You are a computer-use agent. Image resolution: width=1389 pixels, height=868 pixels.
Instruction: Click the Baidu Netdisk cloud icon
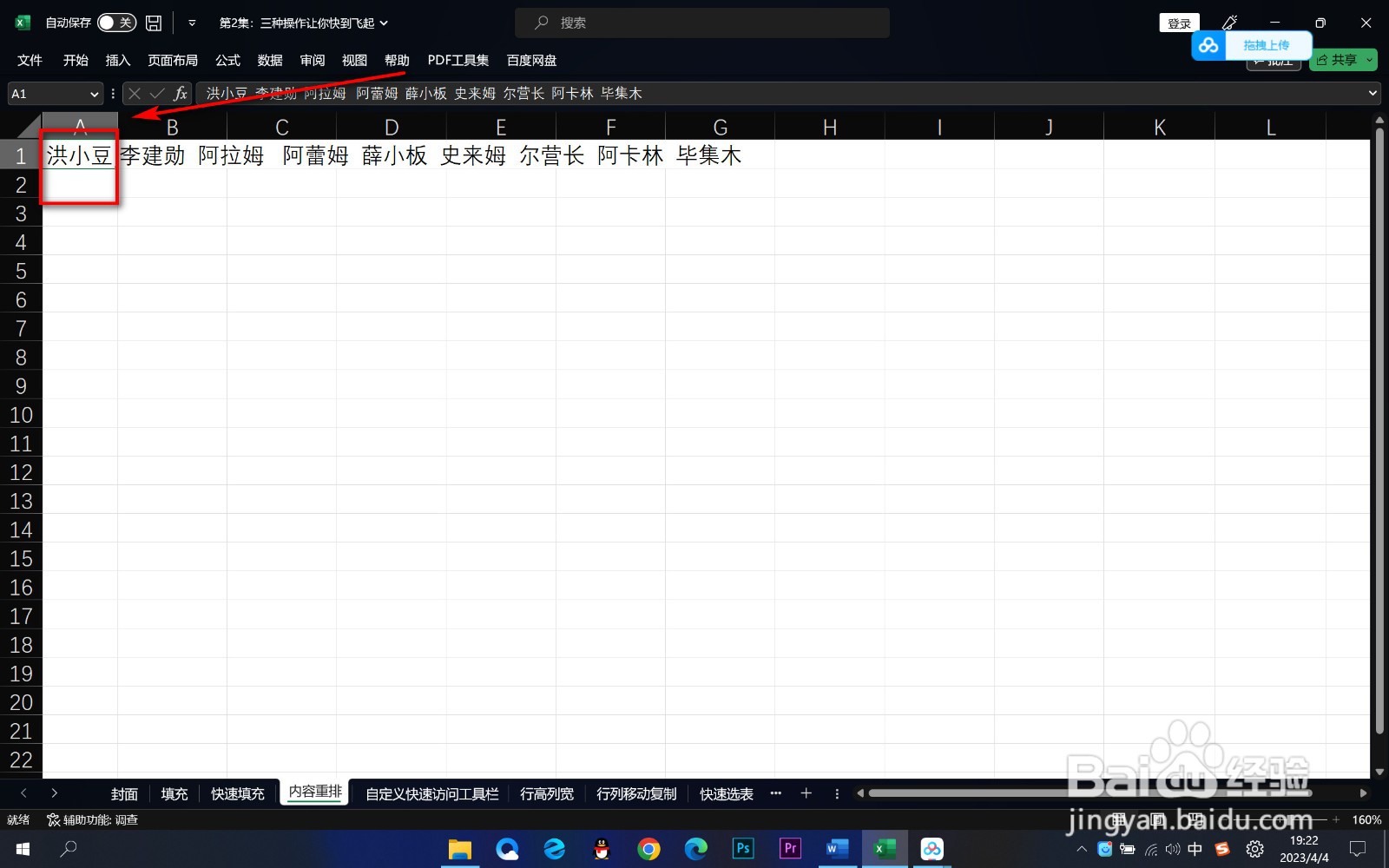(1208, 45)
